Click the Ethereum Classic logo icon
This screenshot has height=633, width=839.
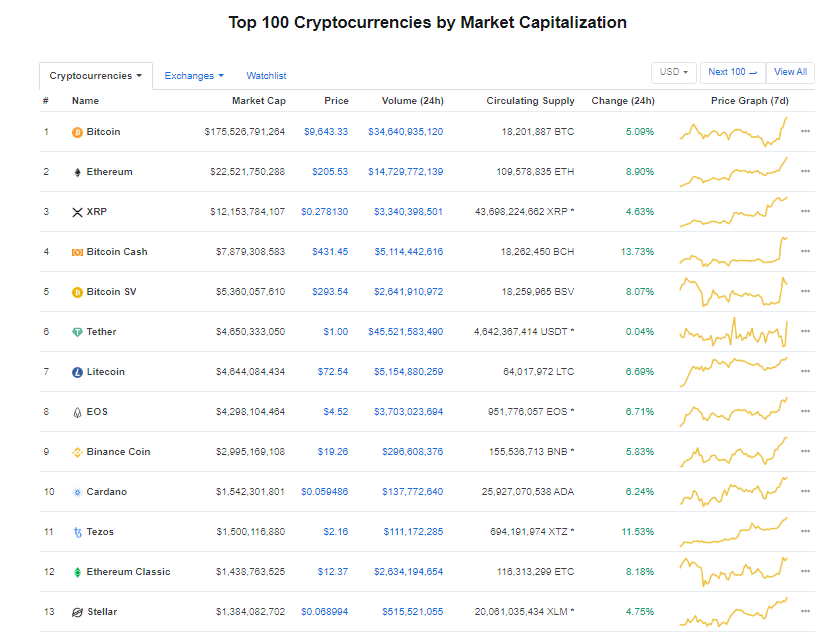point(77,573)
